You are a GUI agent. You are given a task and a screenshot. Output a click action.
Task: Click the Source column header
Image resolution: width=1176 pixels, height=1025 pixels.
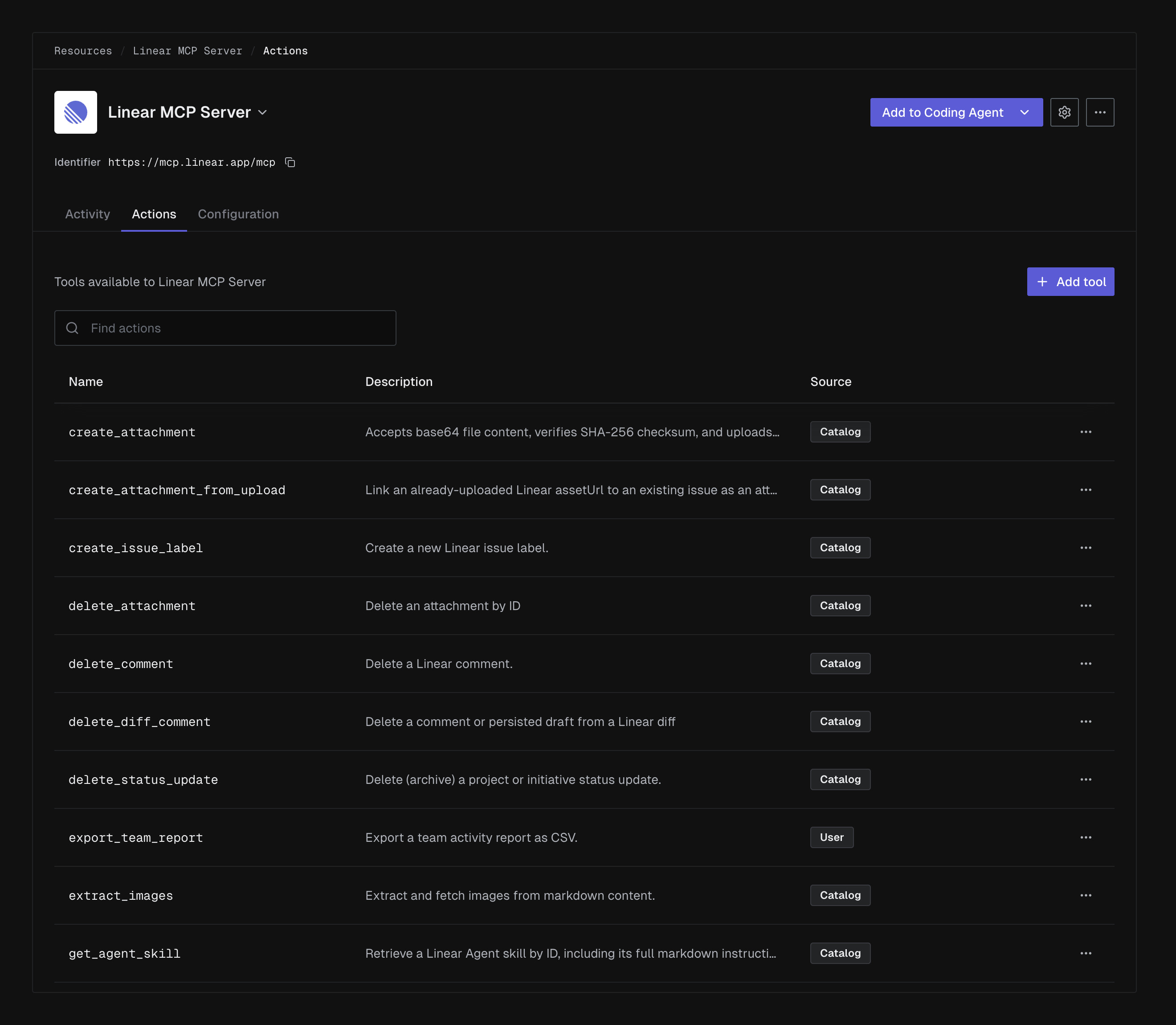click(831, 381)
